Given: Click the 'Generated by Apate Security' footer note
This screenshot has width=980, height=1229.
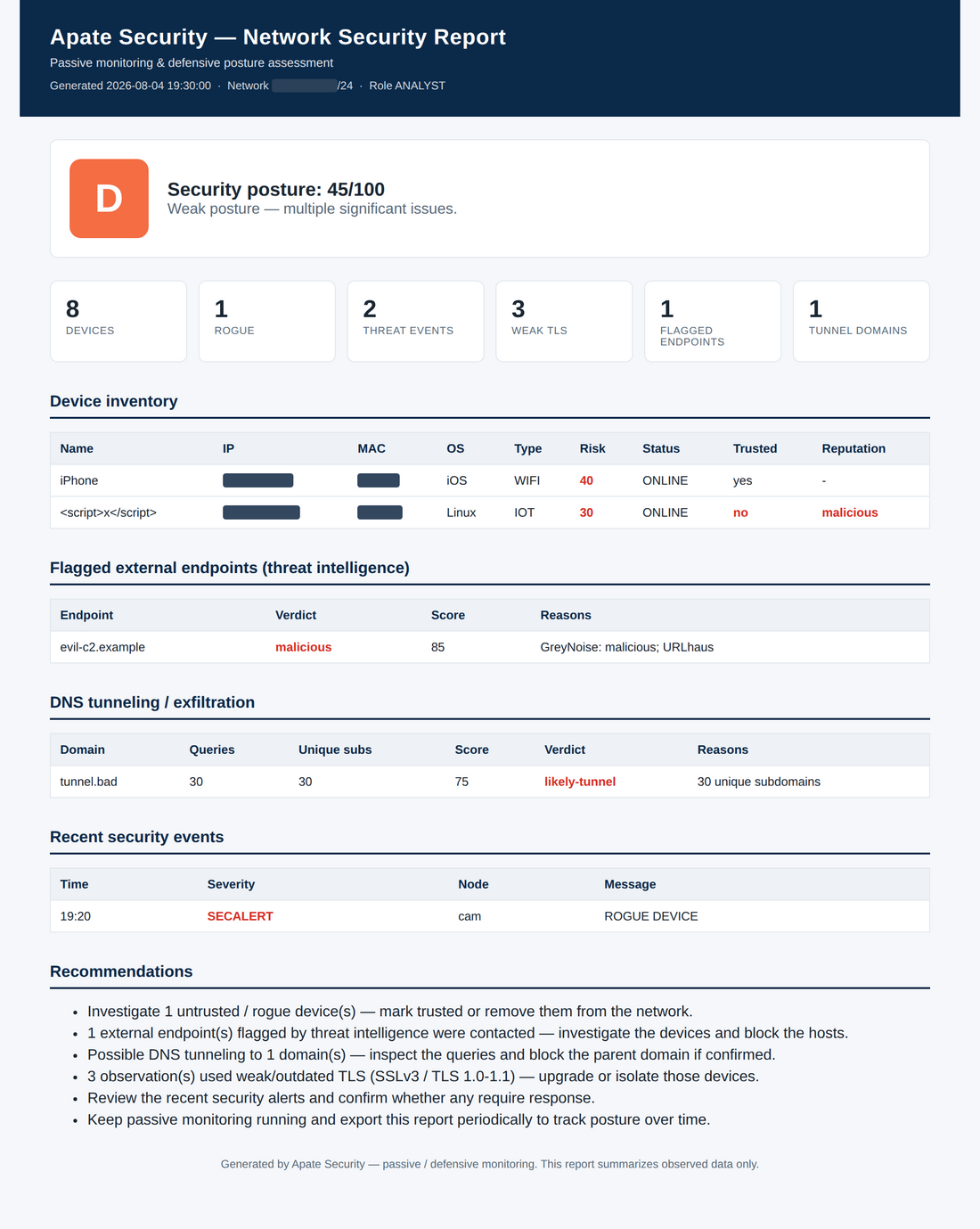Looking at the screenshot, I should tap(490, 1164).
